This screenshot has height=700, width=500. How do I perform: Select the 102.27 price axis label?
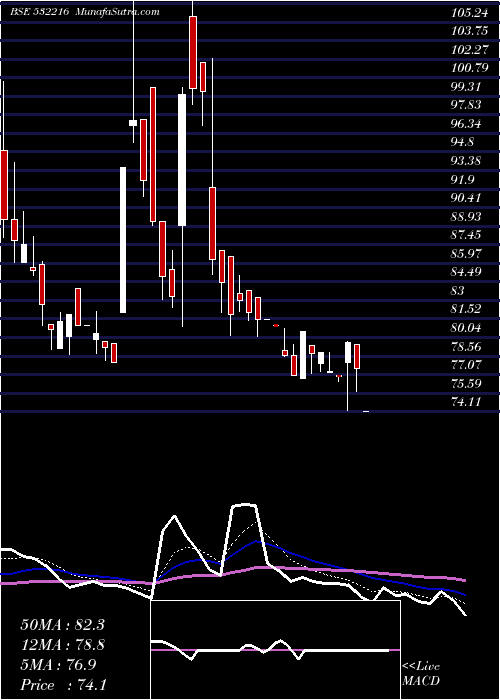(469, 50)
